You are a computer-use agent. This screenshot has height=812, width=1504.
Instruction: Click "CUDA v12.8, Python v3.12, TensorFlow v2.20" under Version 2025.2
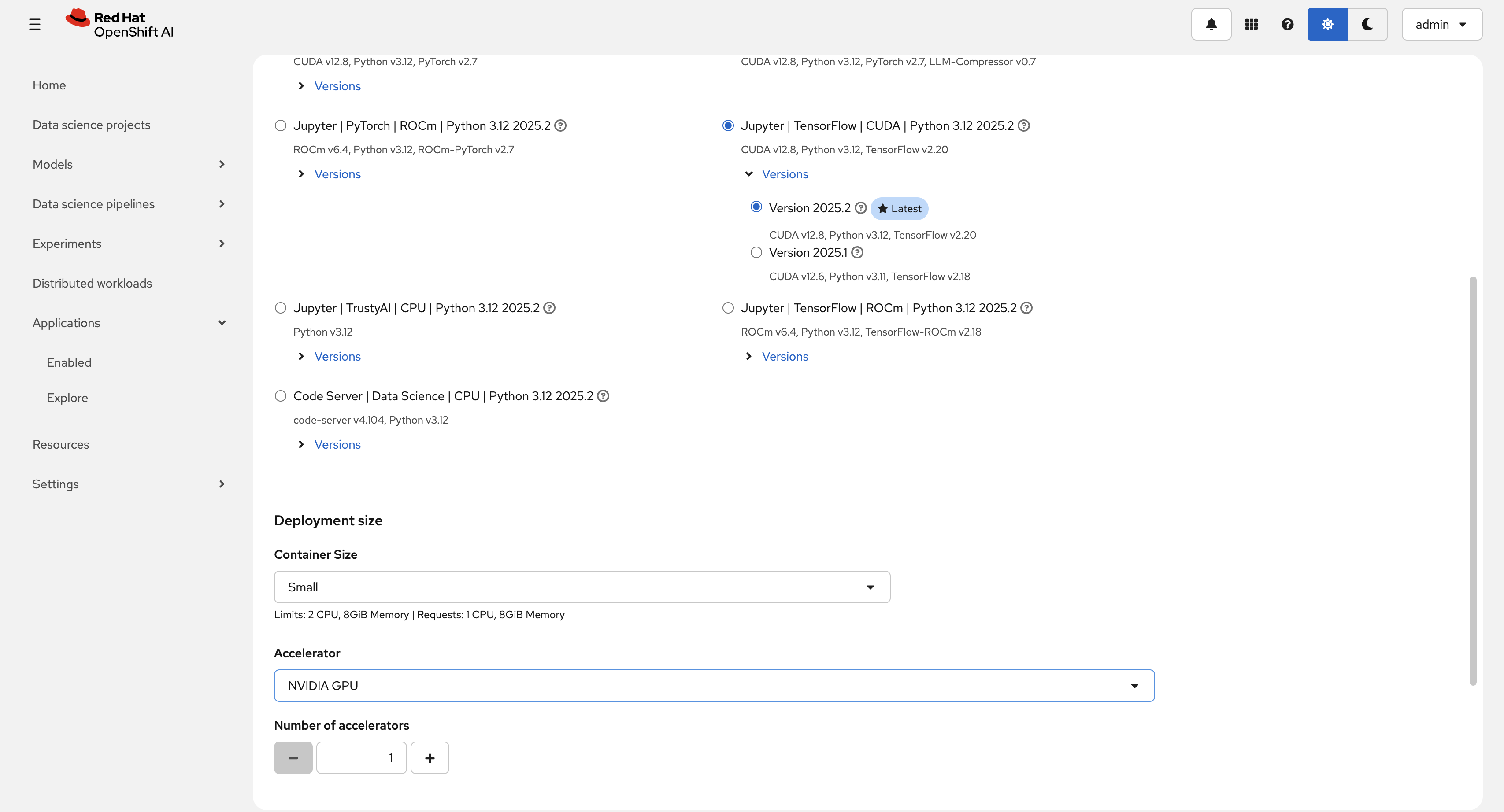(872, 235)
